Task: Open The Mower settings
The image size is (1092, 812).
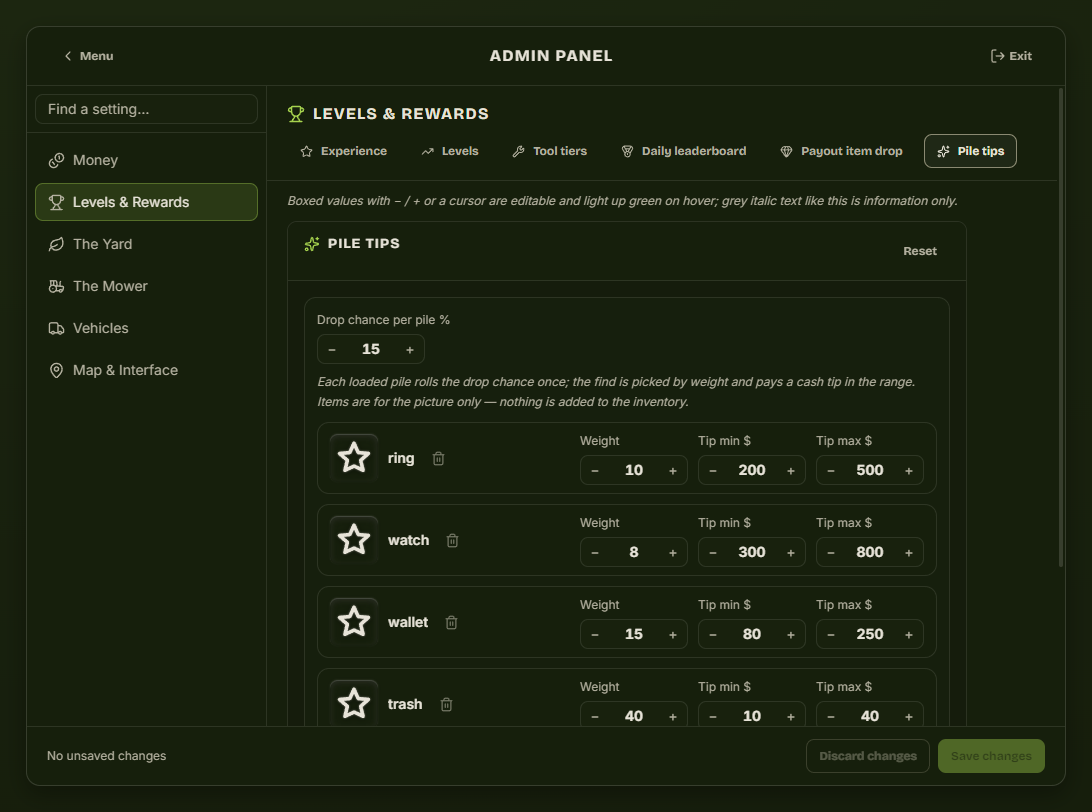Action: click(x=146, y=286)
